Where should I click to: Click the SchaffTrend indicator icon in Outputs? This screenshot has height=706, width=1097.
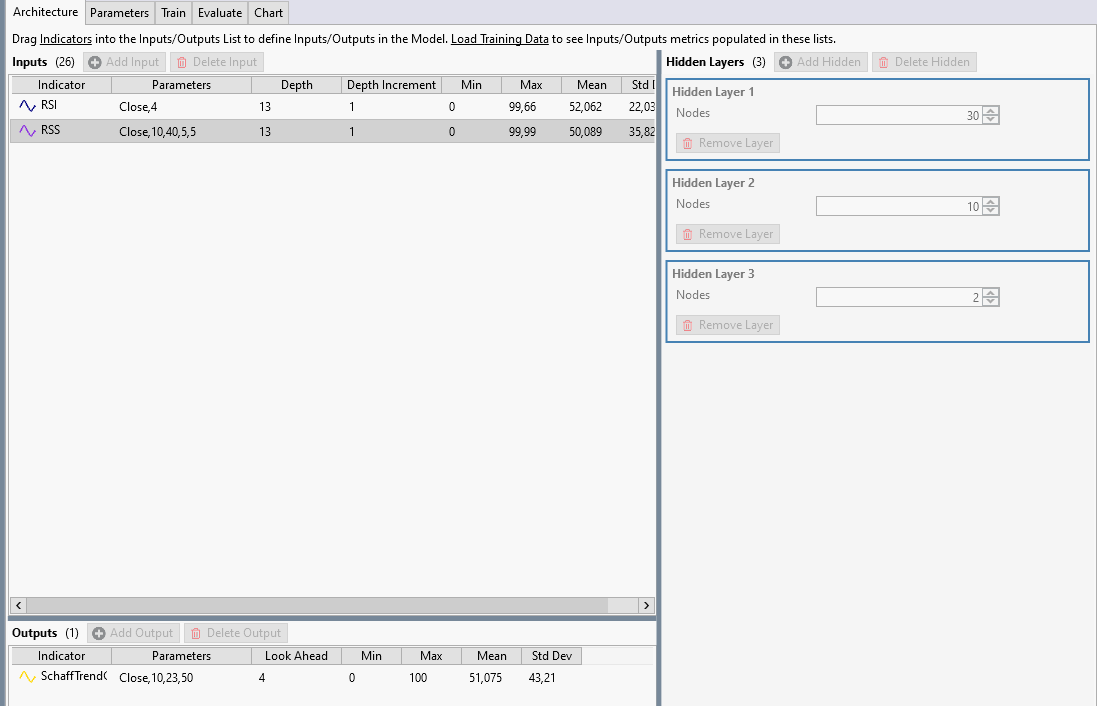(x=26, y=677)
